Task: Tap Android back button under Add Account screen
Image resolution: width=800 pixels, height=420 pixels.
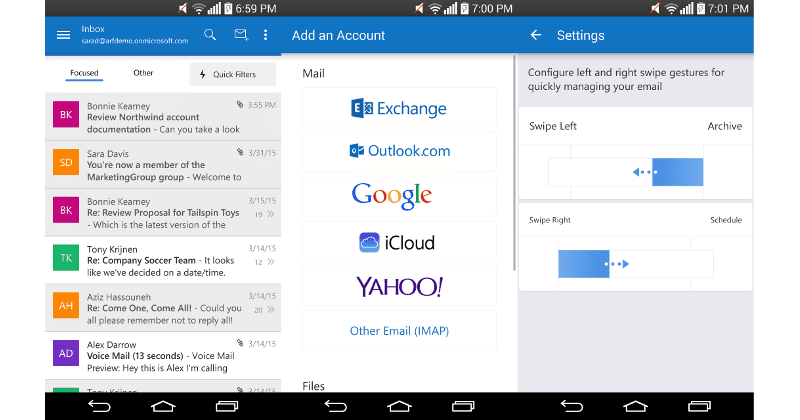Action: point(336,406)
